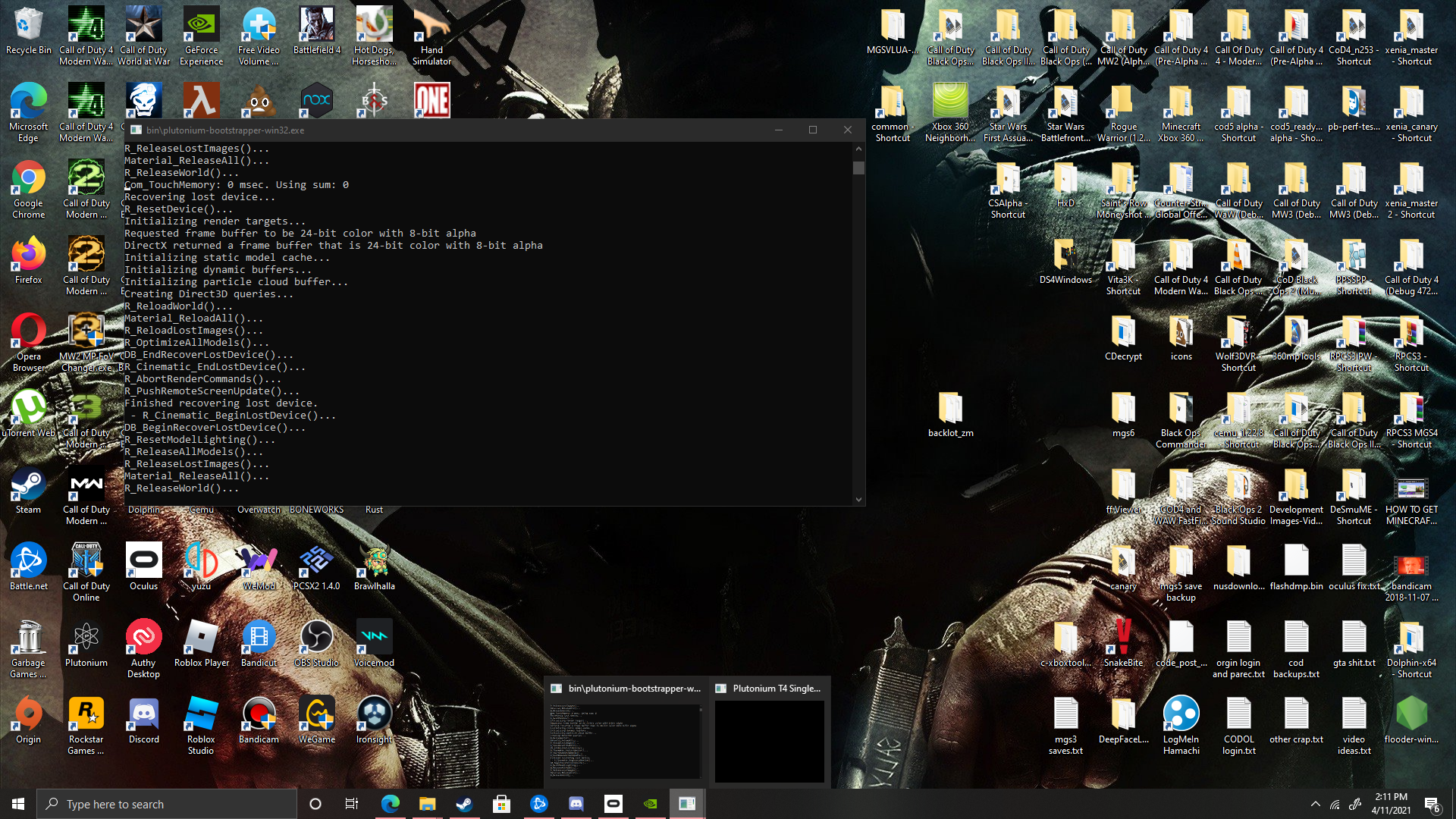Open the Dolphin-x64 shortcut on desktop

point(1411,648)
